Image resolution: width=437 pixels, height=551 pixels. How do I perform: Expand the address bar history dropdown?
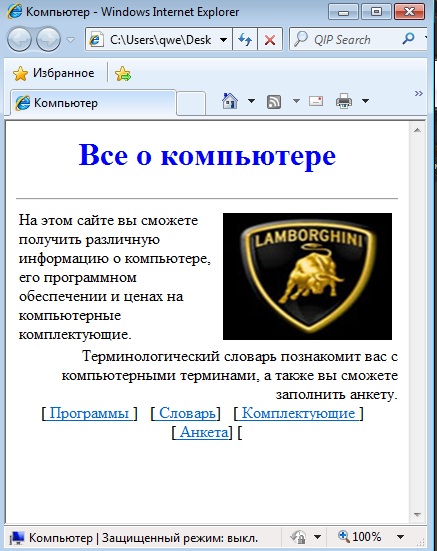coord(223,40)
